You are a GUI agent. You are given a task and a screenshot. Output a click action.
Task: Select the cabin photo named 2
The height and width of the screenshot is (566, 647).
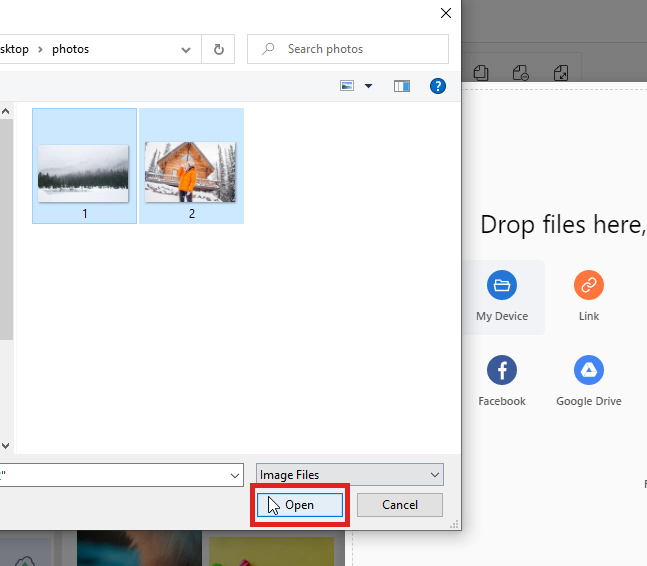191,172
